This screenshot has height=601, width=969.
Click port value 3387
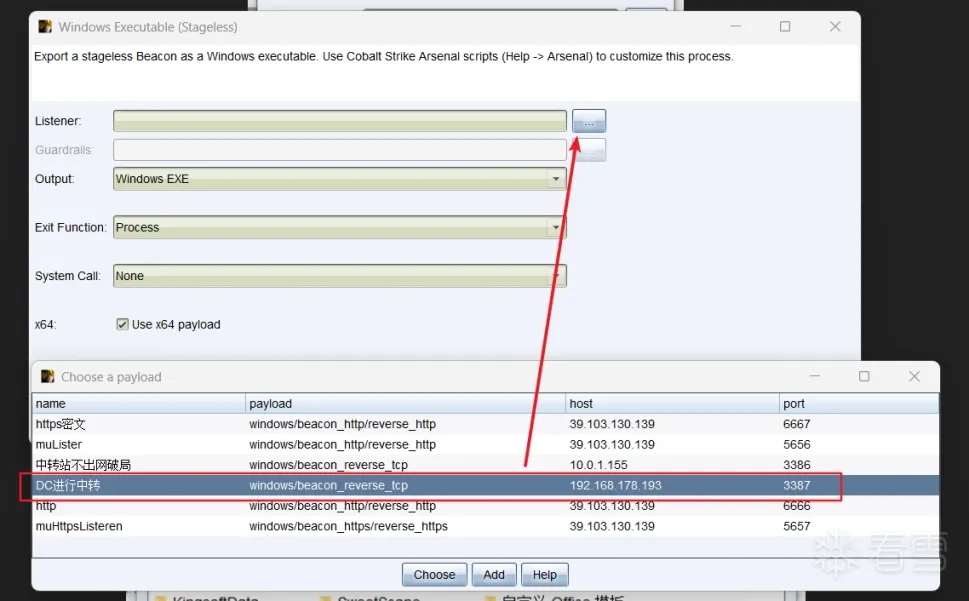pyautogui.click(x=797, y=485)
